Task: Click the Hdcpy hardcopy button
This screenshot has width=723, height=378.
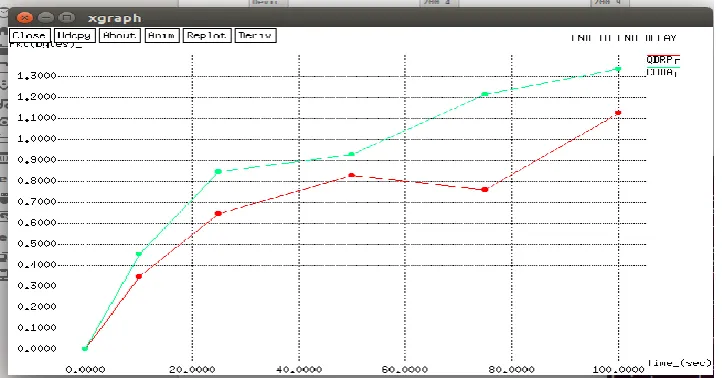Action: click(75, 35)
